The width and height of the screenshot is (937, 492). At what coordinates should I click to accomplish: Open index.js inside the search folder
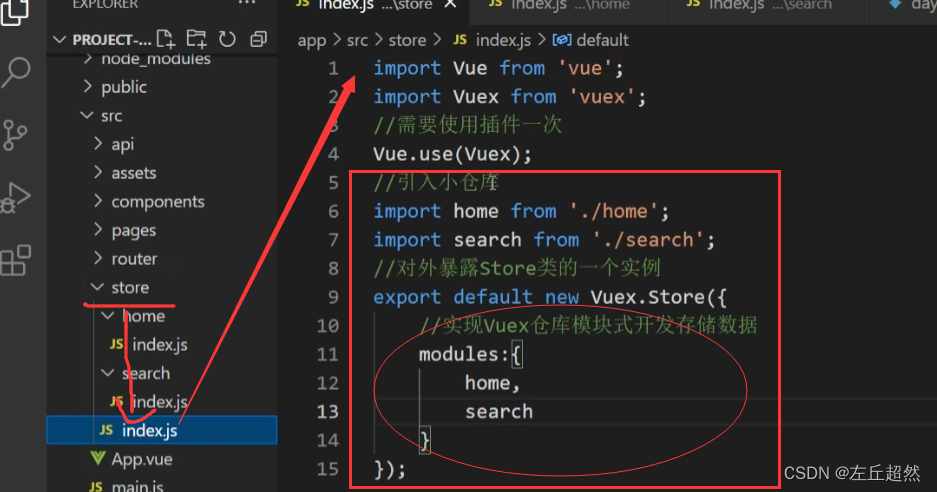[x=160, y=402]
